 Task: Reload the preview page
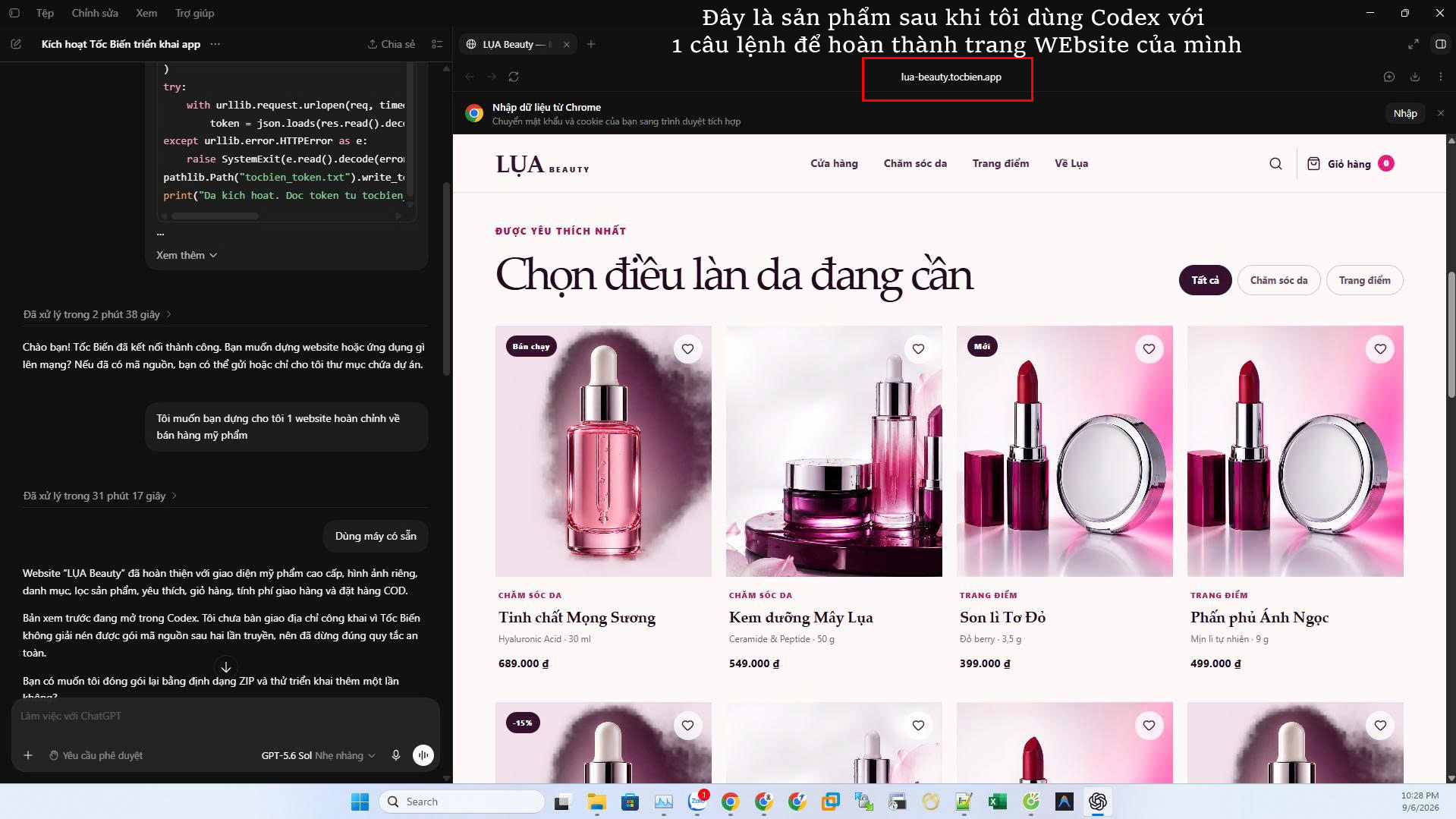[x=514, y=77]
